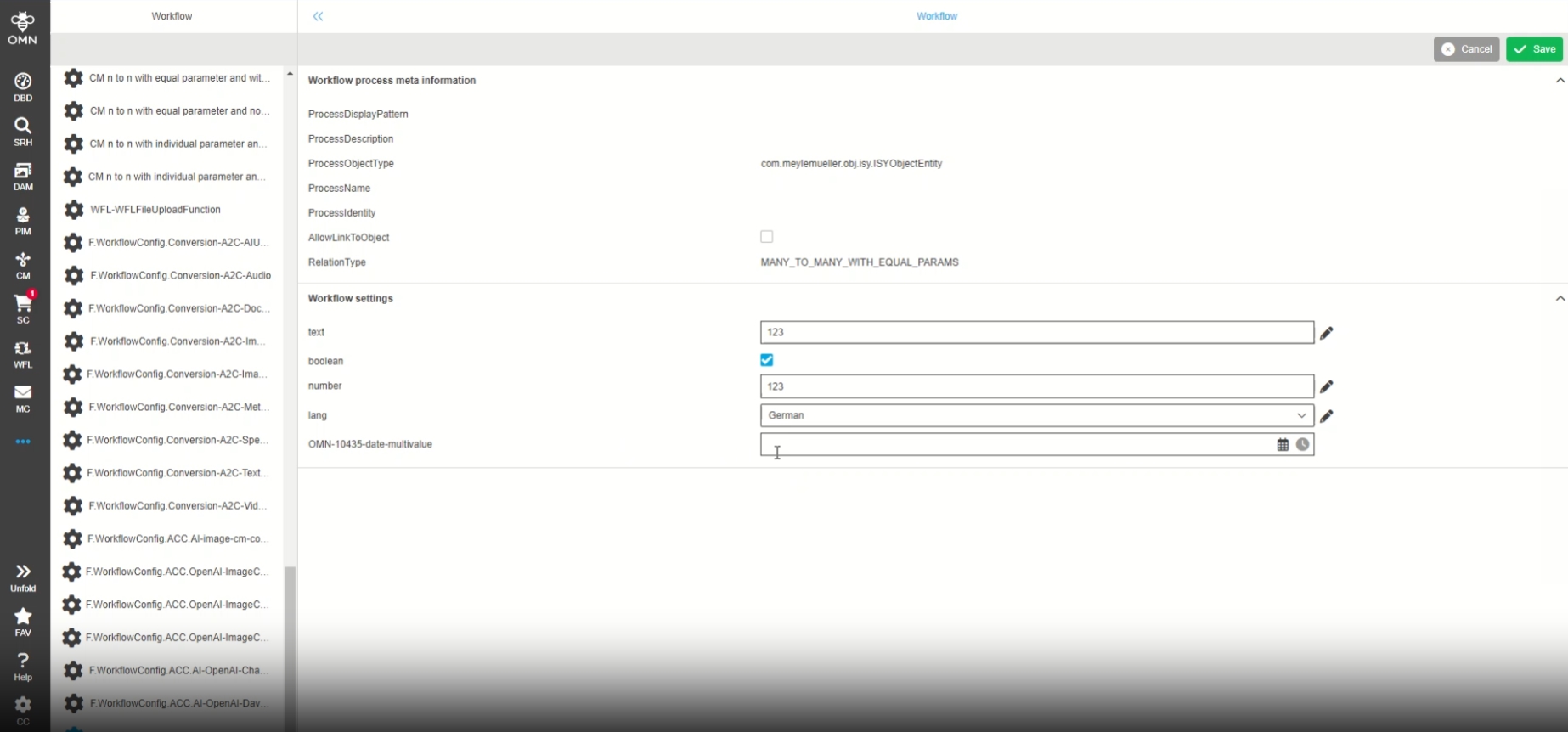Image resolution: width=1568 pixels, height=732 pixels.
Task: Open the SC shopping cart icon
Action: (23, 307)
